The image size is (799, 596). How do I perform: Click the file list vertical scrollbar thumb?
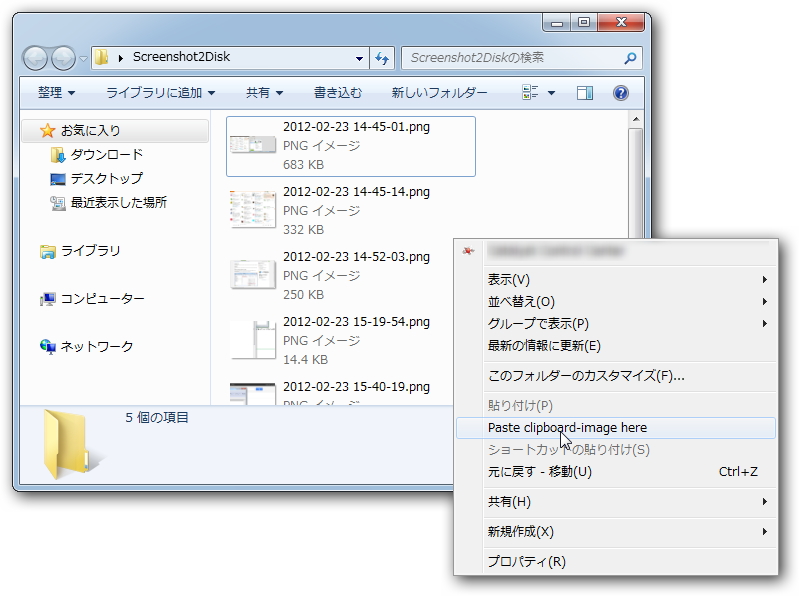point(635,182)
